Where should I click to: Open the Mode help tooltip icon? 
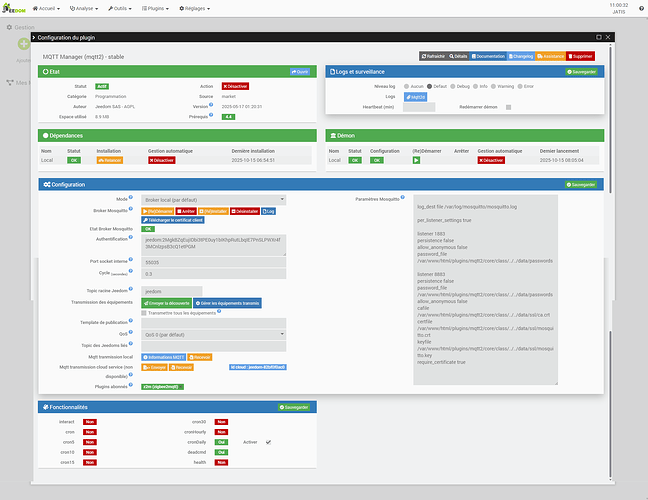[131, 198]
